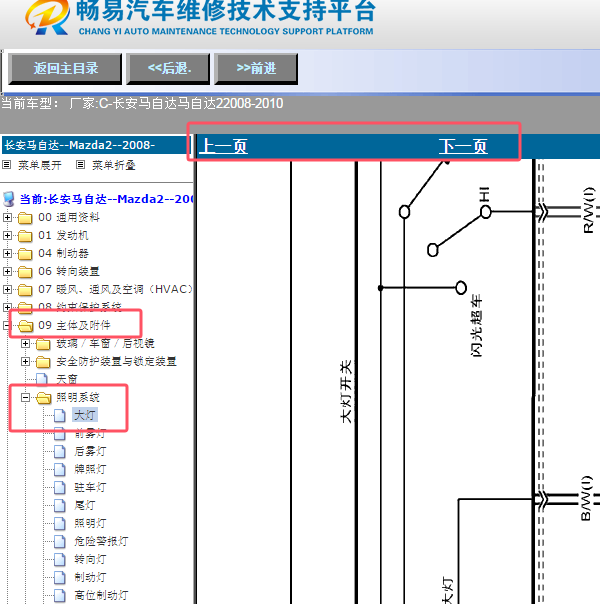Expand the 07 暖风、通风及空调 node
The height and width of the screenshot is (604, 600).
[x=7, y=289]
